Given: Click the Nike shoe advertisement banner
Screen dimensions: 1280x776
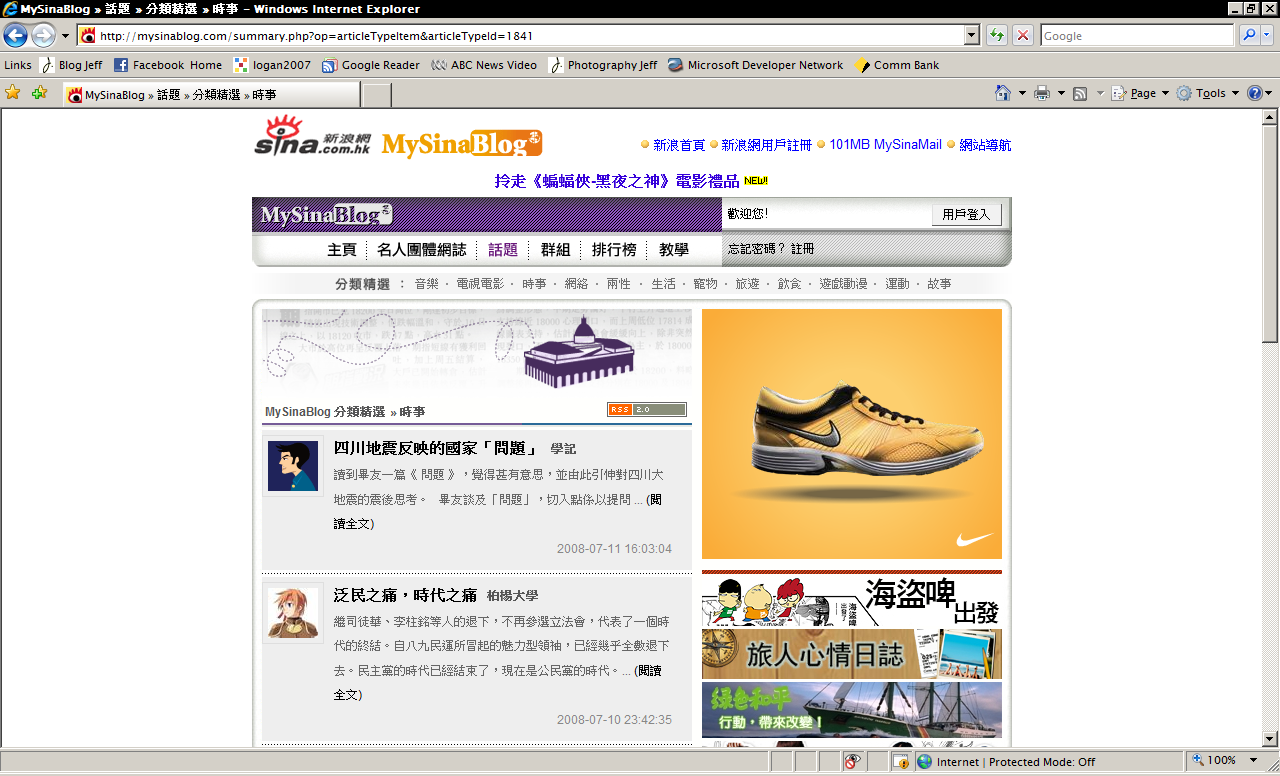Looking at the screenshot, I should (x=851, y=434).
